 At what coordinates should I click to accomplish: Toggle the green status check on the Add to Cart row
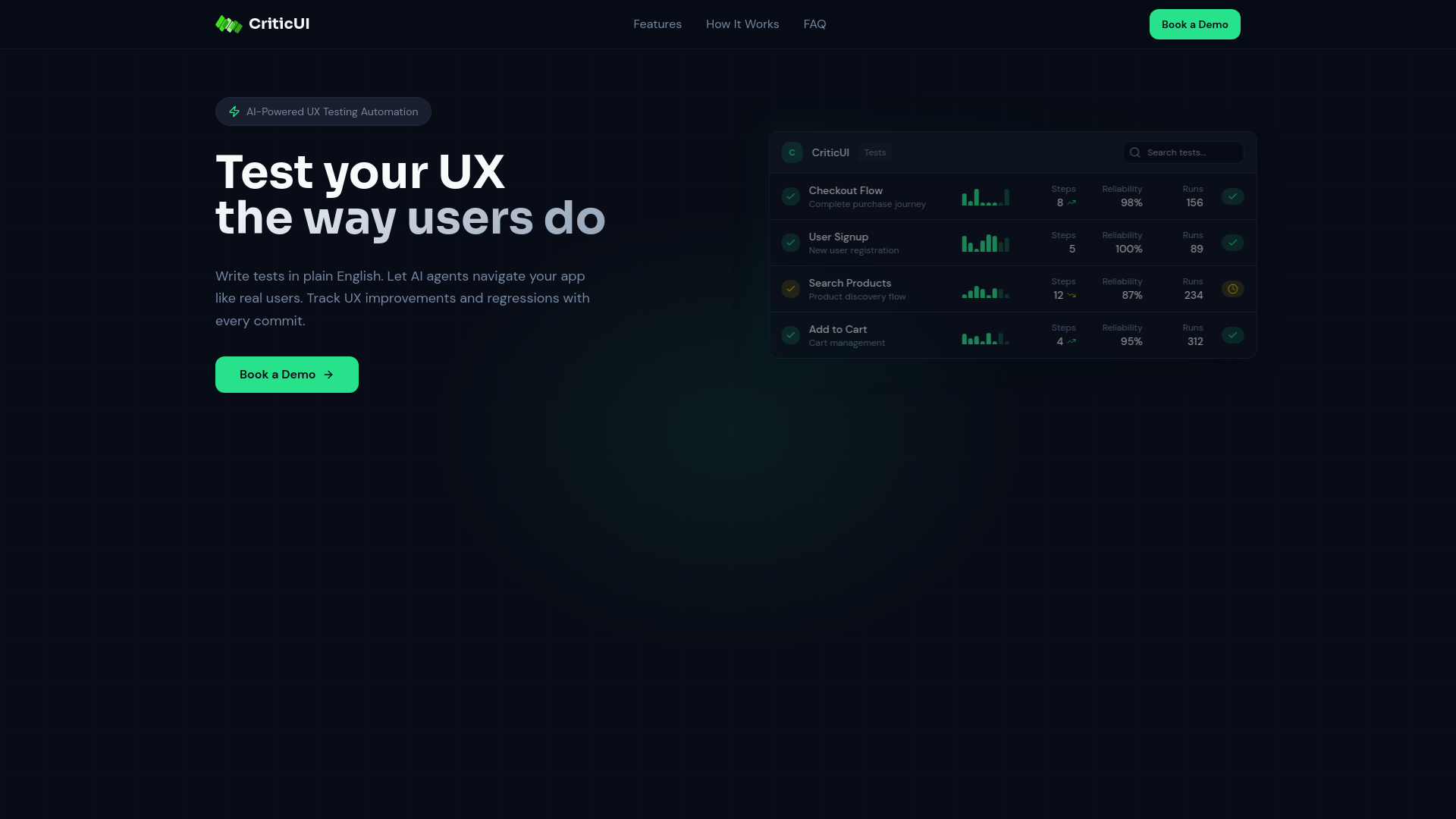[x=1232, y=334]
